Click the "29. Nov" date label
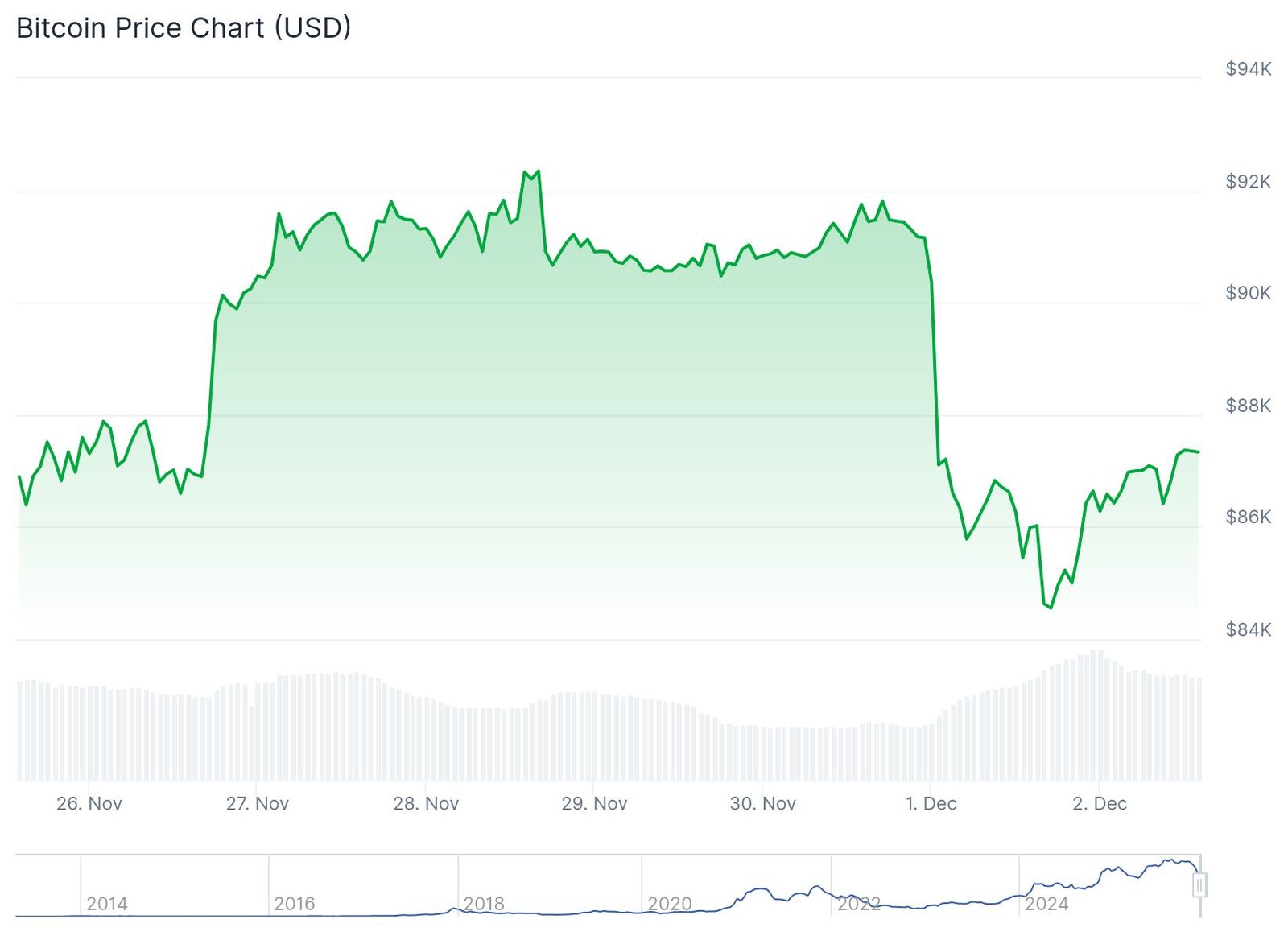 (594, 803)
